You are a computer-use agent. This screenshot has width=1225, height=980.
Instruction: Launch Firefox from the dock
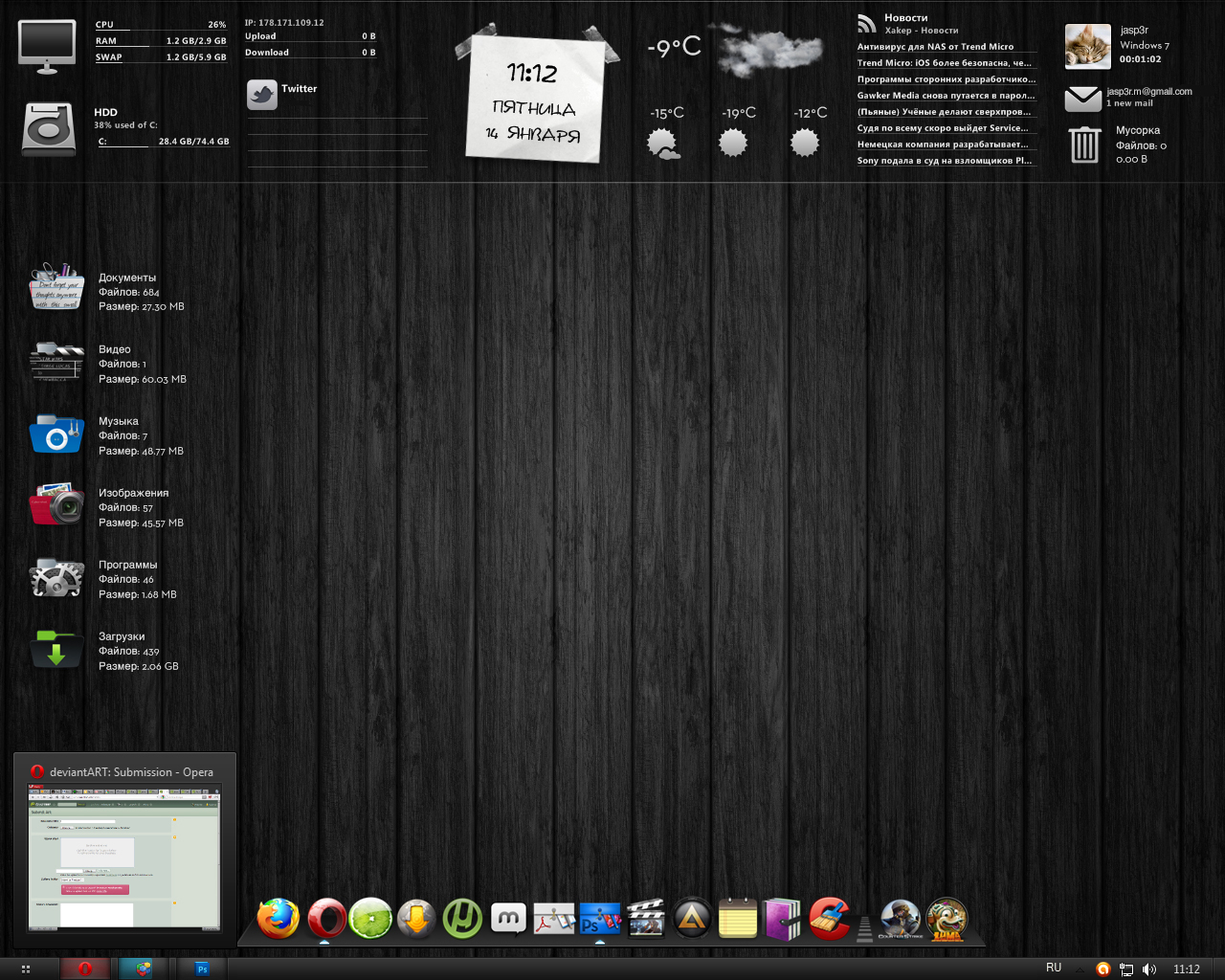[x=278, y=920]
